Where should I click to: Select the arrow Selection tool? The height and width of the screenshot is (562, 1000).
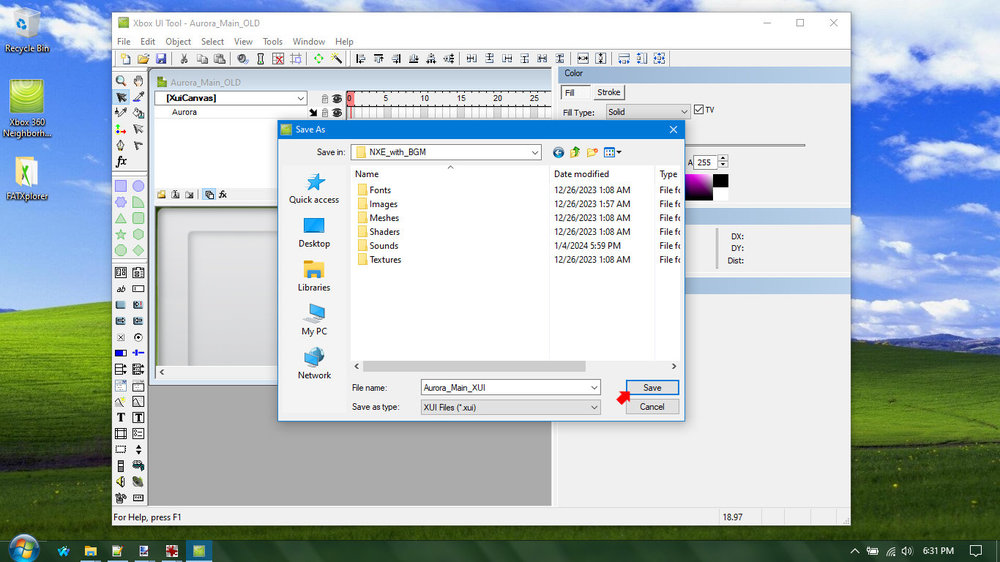[x=121, y=97]
